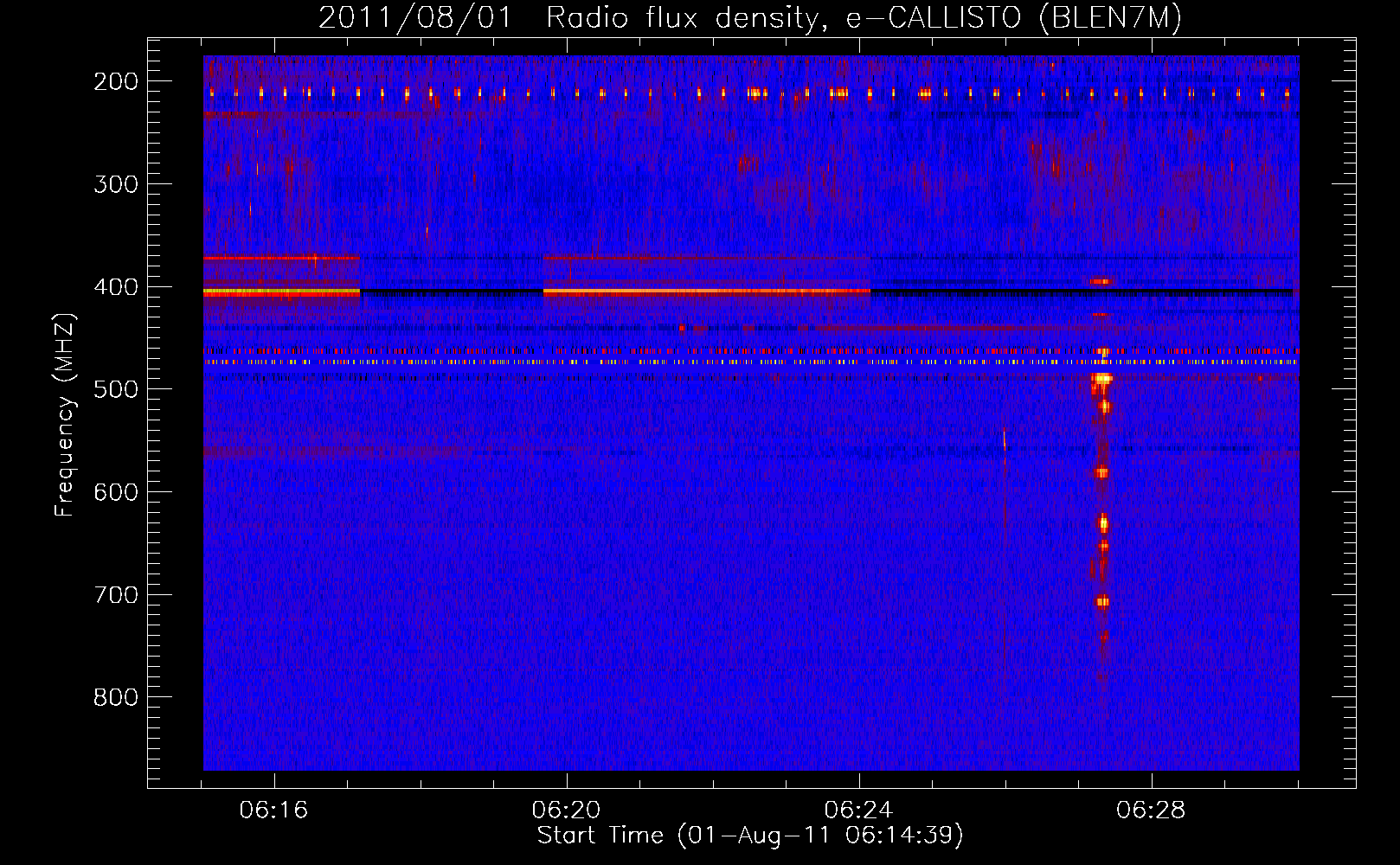Click the bright burst spot near 500 MHz

pyautogui.click(x=1101, y=378)
